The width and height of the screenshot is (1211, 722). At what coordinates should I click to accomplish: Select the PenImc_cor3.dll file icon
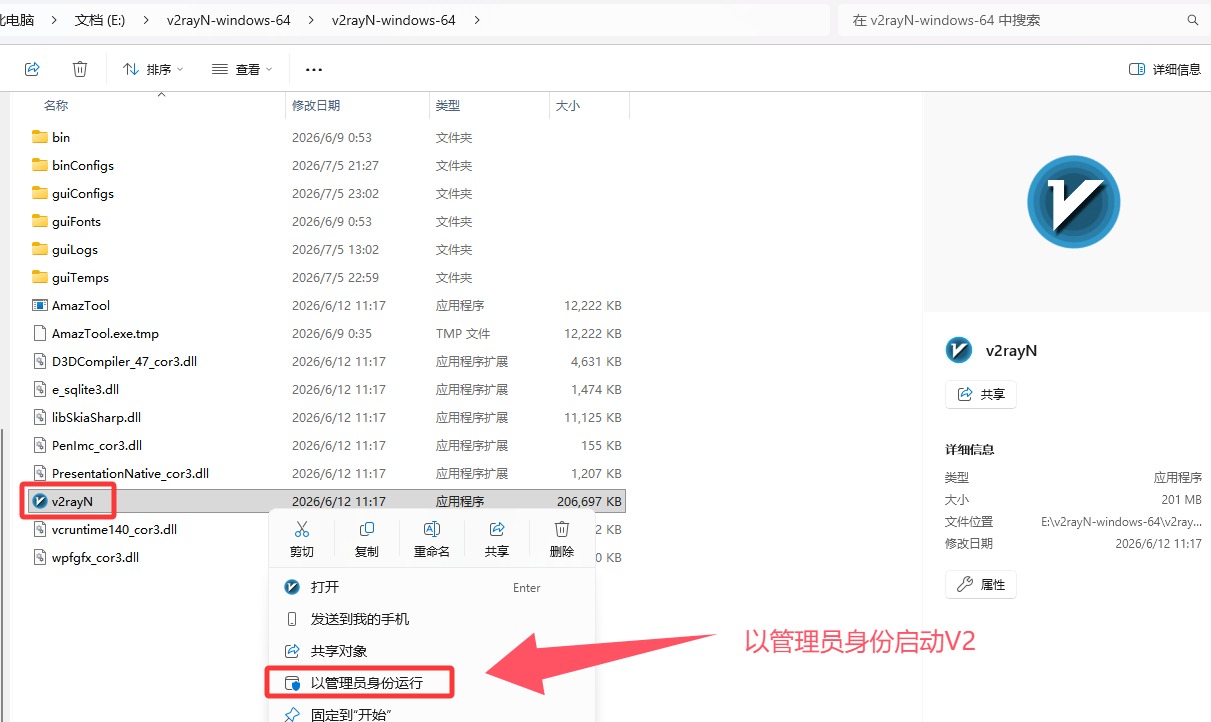coord(40,445)
